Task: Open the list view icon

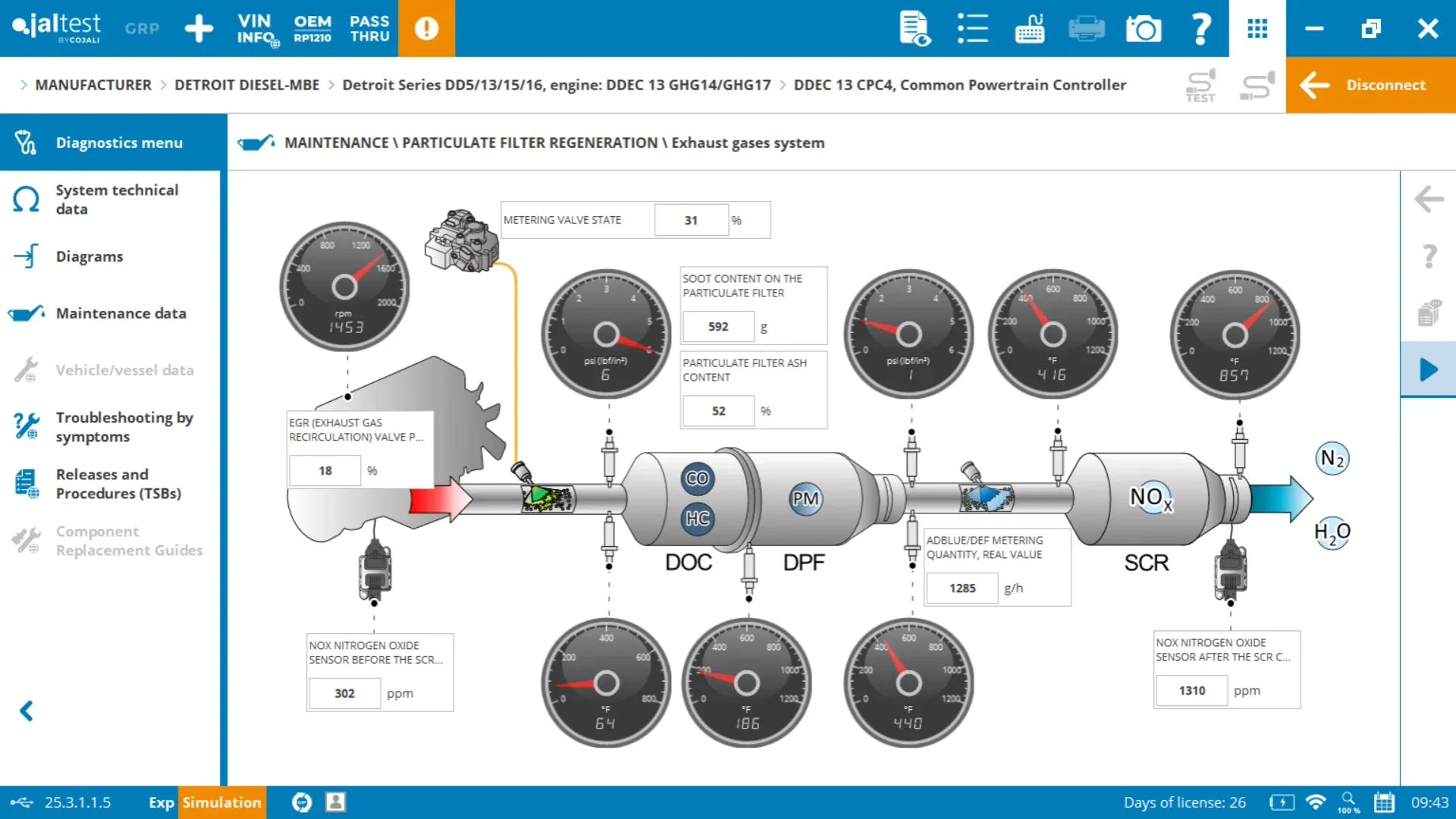Action: point(972,29)
